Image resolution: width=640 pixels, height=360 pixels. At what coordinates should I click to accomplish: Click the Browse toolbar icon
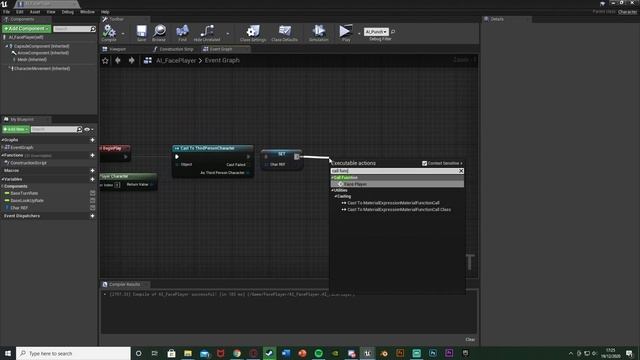point(159,32)
